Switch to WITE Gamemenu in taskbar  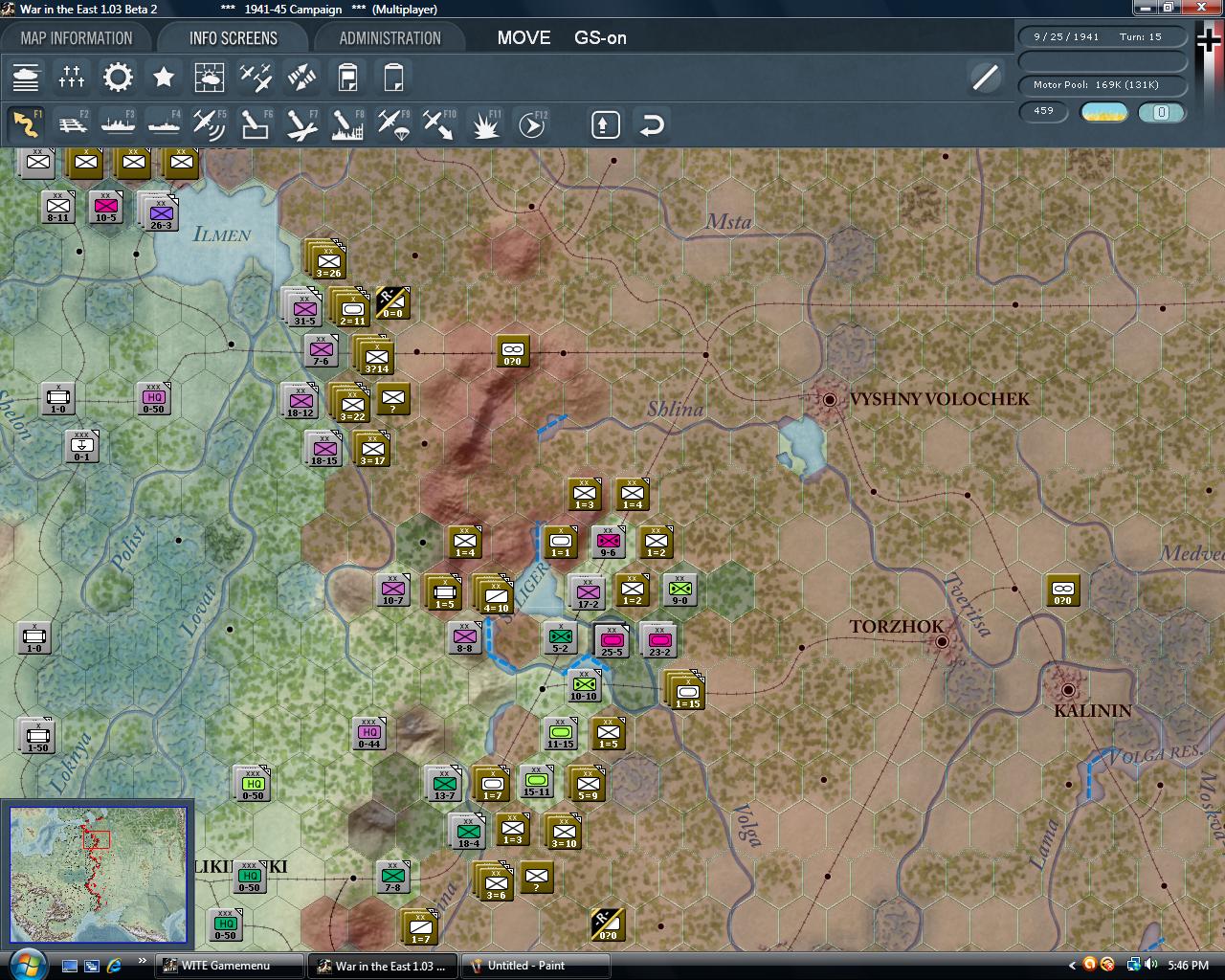(x=230, y=966)
